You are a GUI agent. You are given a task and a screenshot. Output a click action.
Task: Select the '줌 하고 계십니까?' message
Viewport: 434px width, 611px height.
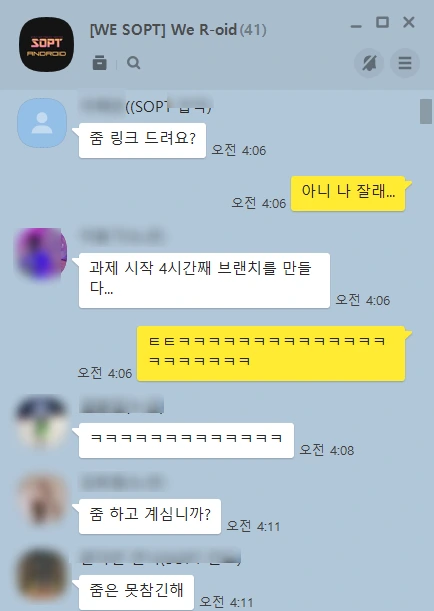tap(150, 516)
